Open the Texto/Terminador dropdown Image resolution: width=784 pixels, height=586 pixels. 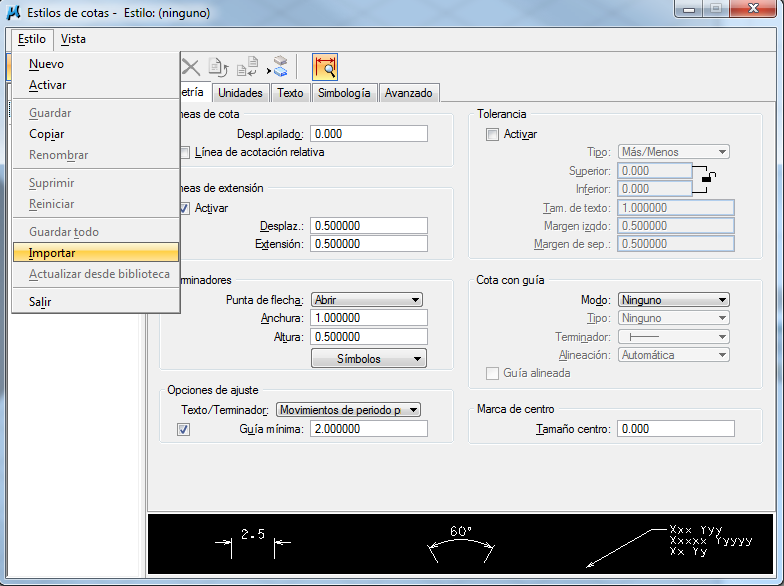pyautogui.click(x=347, y=409)
